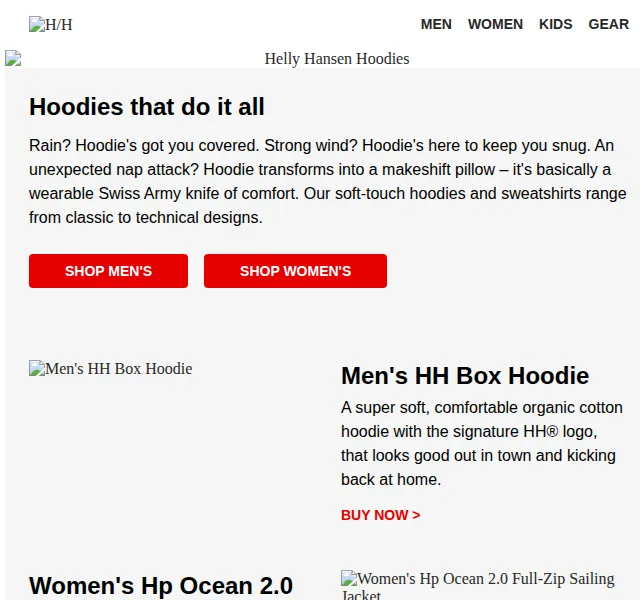The width and height of the screenshot is (640, 600).
Task: Click the Hoodies that do it all heading
Action: coord(147,107)
